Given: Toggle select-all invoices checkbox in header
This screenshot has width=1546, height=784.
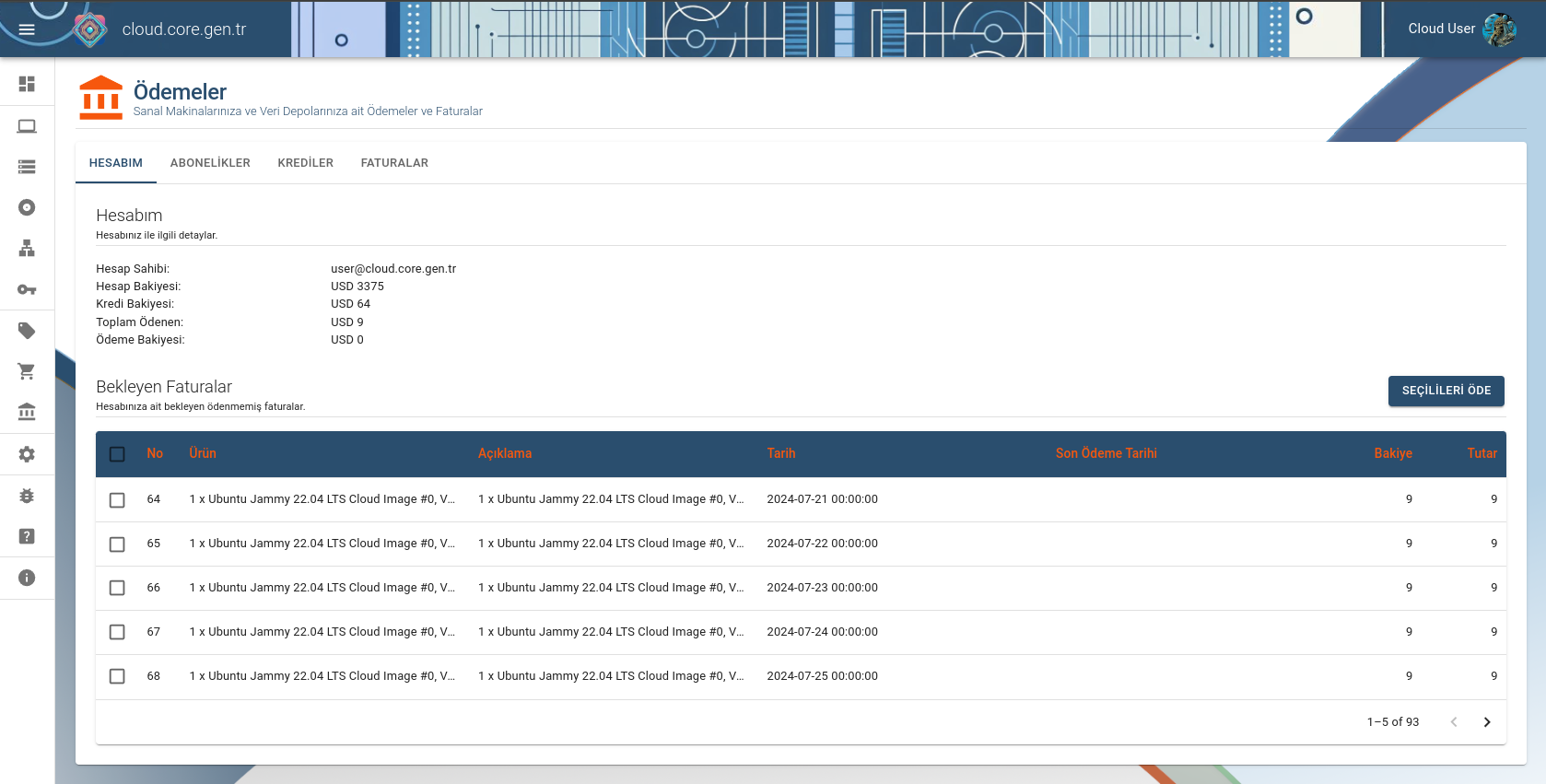Looking at the screenshot, I should (117, 454).
